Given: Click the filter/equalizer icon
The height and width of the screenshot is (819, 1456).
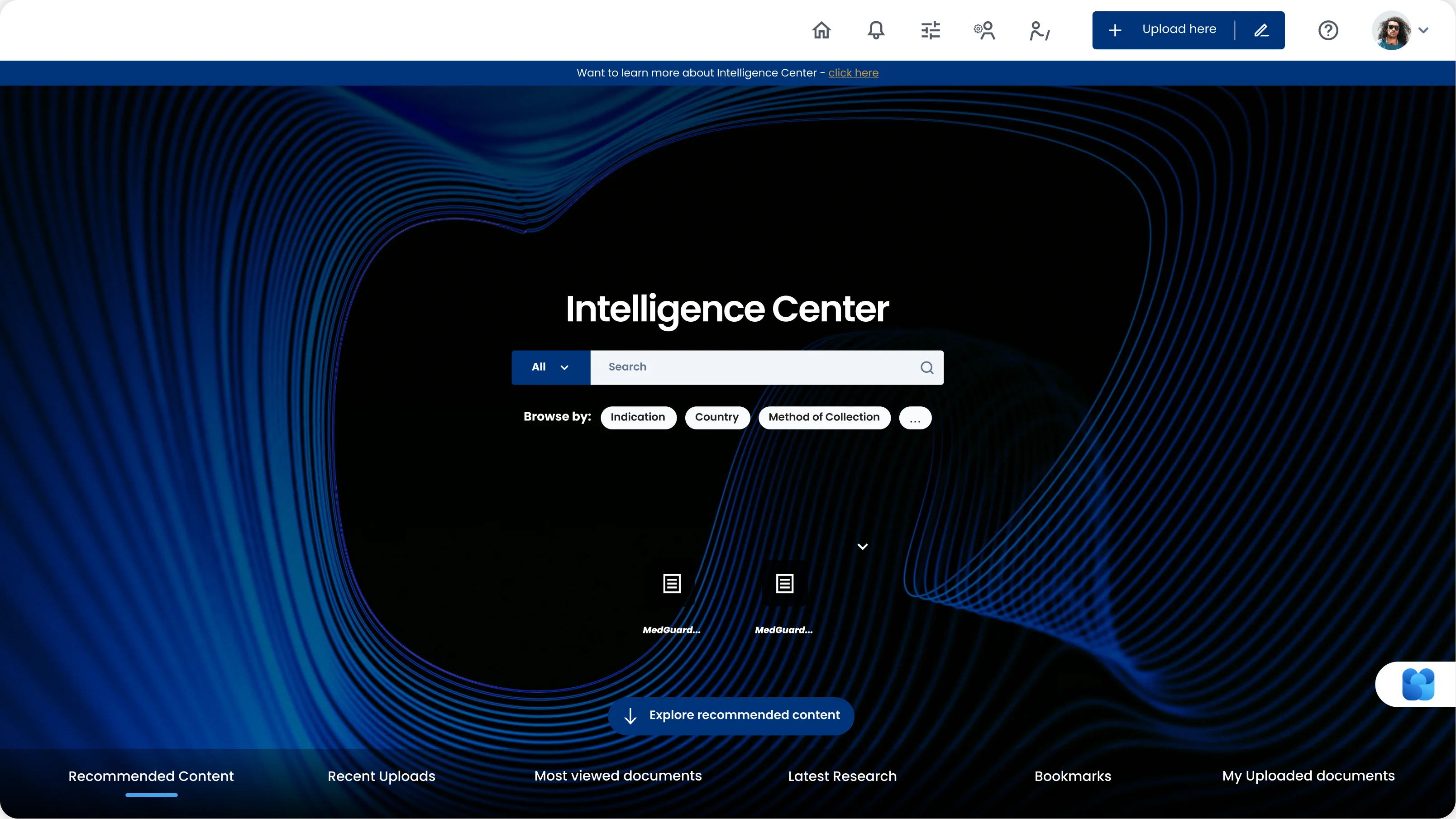Looking at the screenshot, I should (x=930, y=30).
